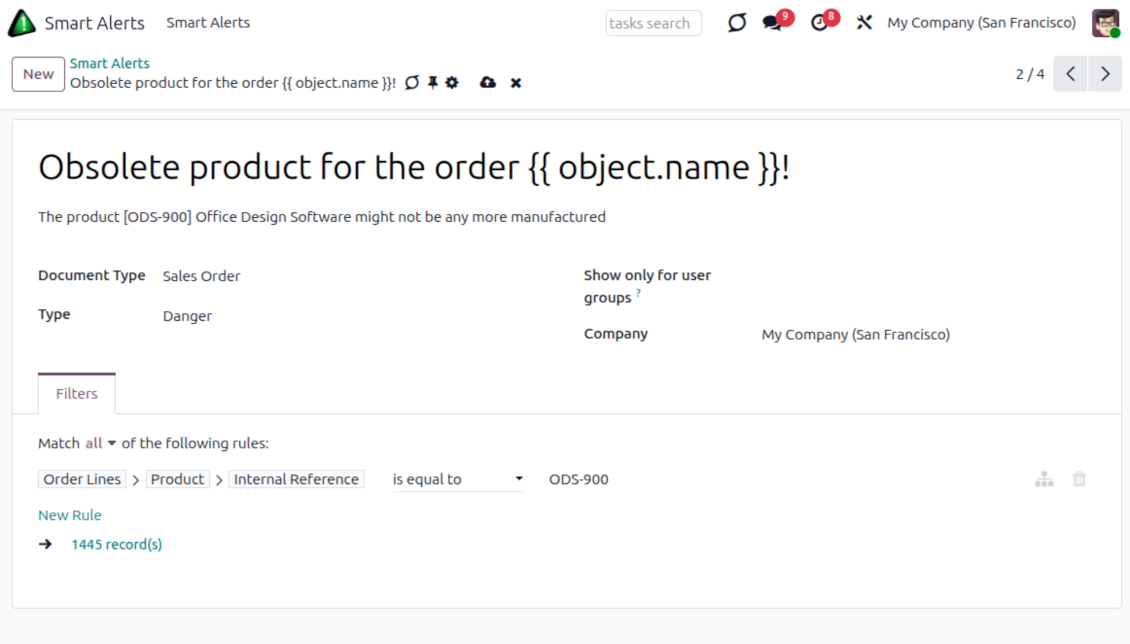Add branch using the hierarchy icon
The image size is (1130, 644).
1044,480
